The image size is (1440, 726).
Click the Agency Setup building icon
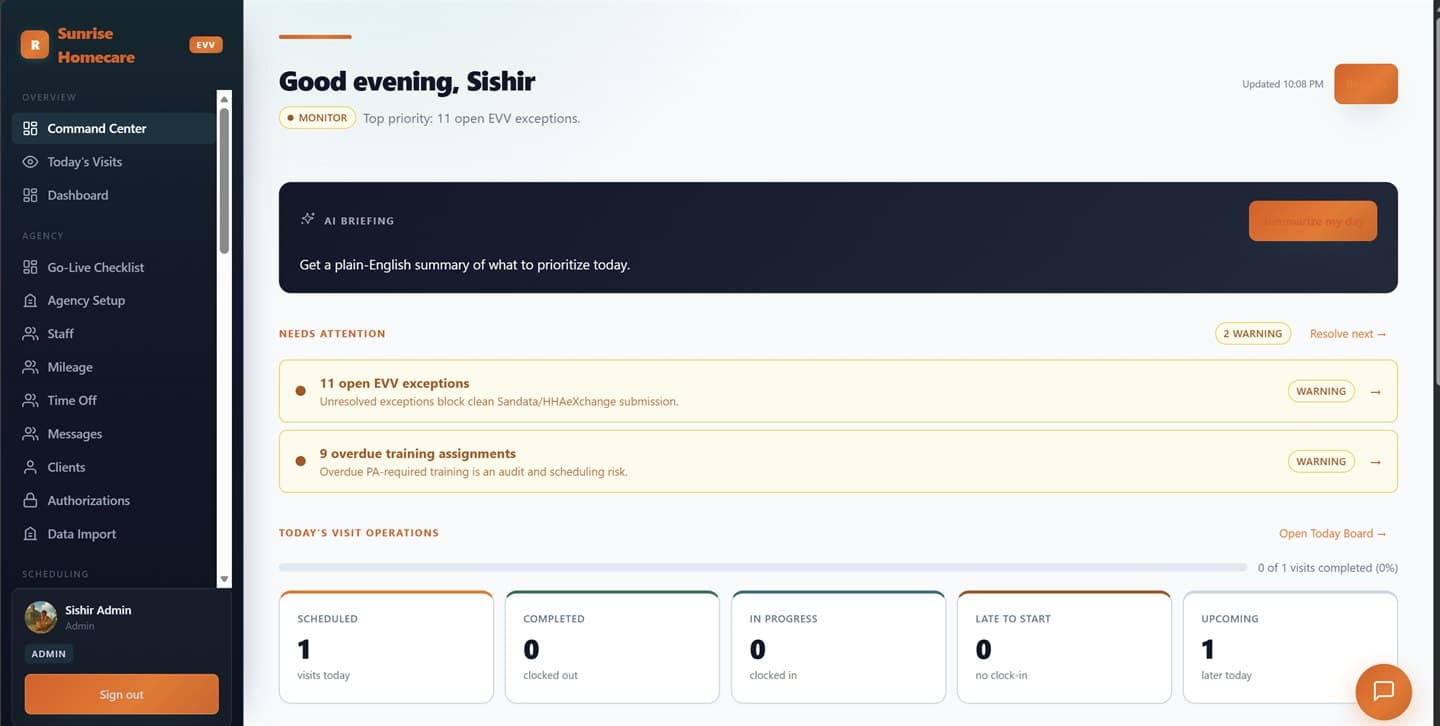coord(30,300)
